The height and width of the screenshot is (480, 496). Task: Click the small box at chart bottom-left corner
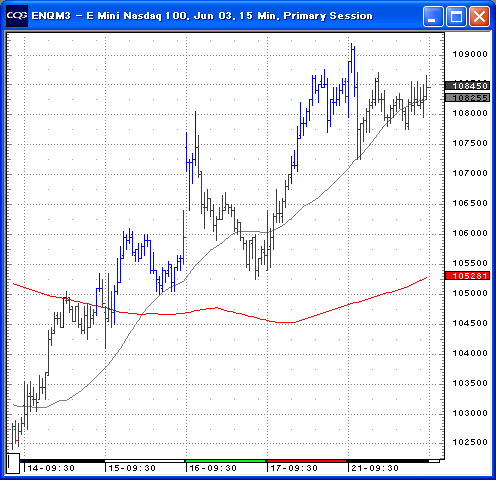pos(13,463)
